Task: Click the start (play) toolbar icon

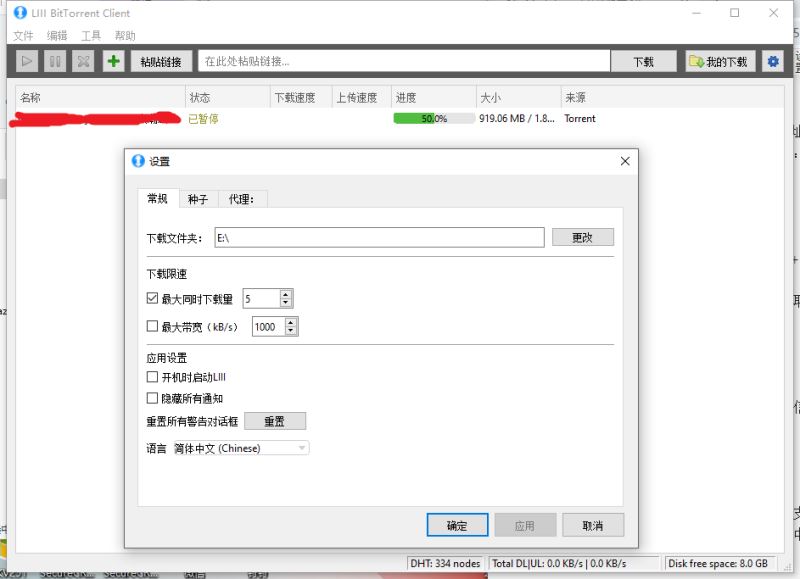Action: pyautogui.click(x=27, y=62)
